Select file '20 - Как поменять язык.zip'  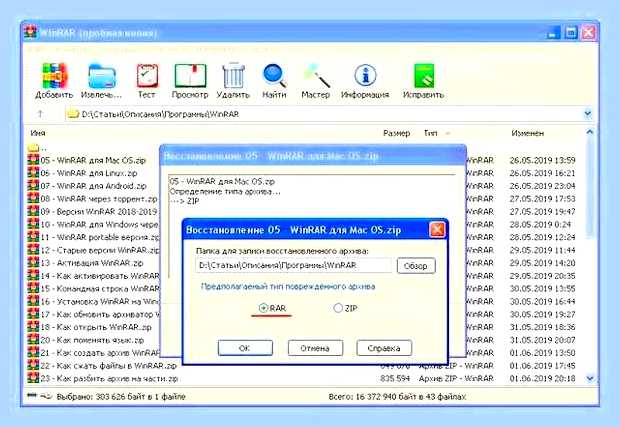(92, 340)
